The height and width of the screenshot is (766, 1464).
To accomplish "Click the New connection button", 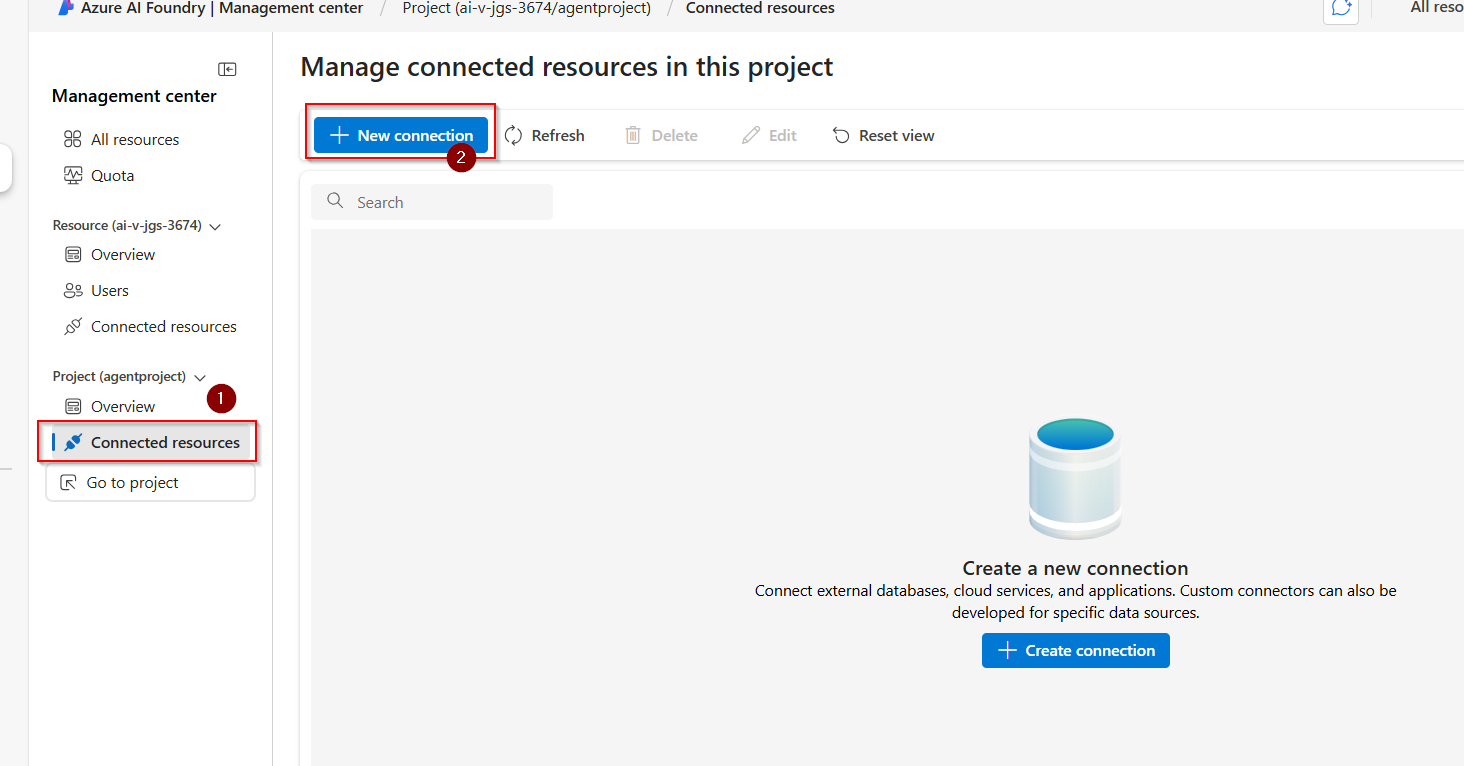I will (x=399, y=135).
